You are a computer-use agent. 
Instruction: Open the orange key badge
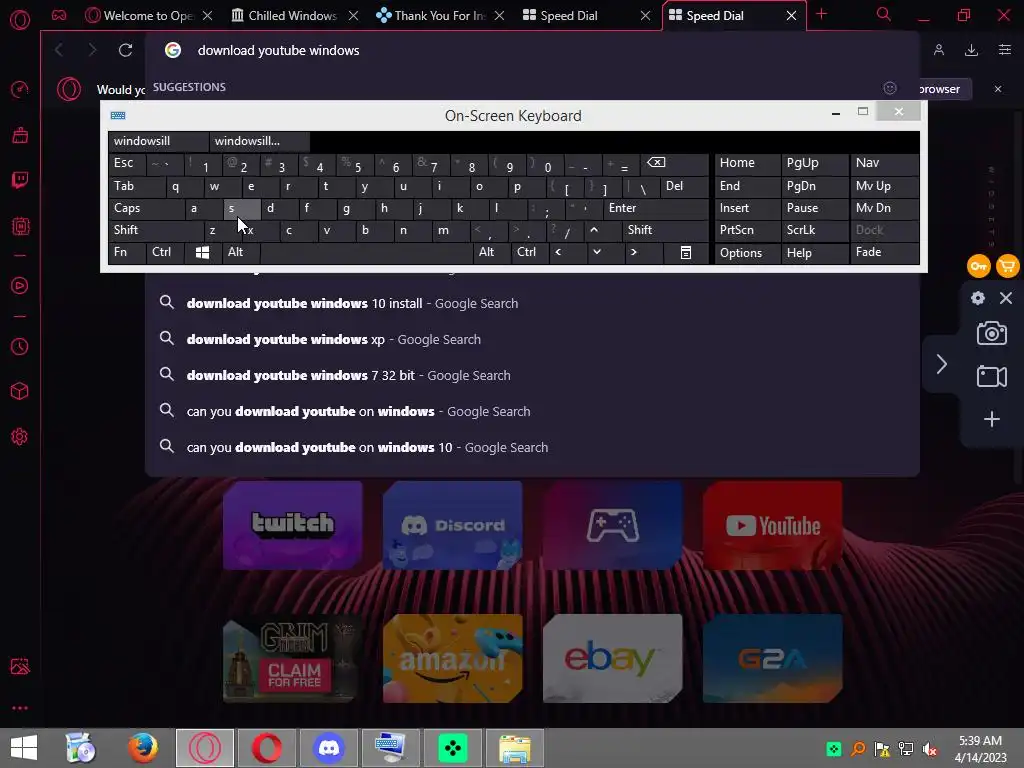tap(978, 266)
